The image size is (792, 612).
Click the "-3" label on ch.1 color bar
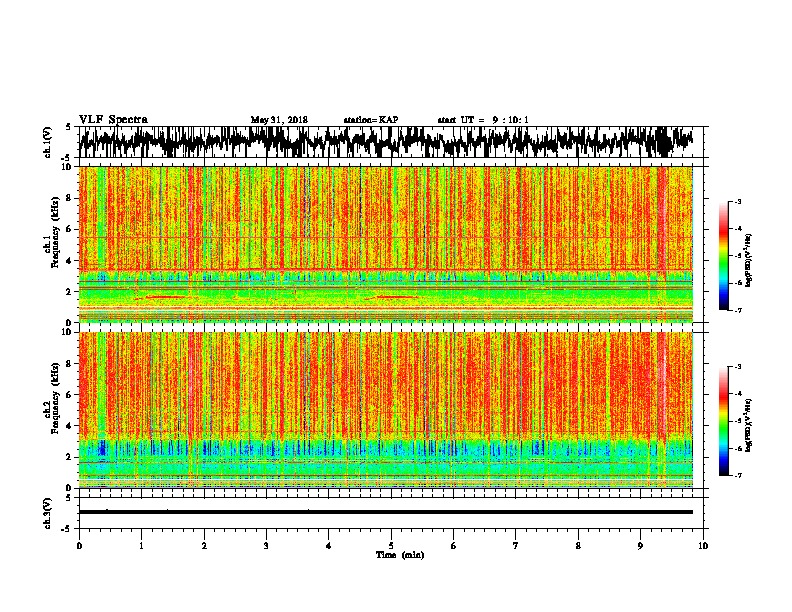(737, 202)
